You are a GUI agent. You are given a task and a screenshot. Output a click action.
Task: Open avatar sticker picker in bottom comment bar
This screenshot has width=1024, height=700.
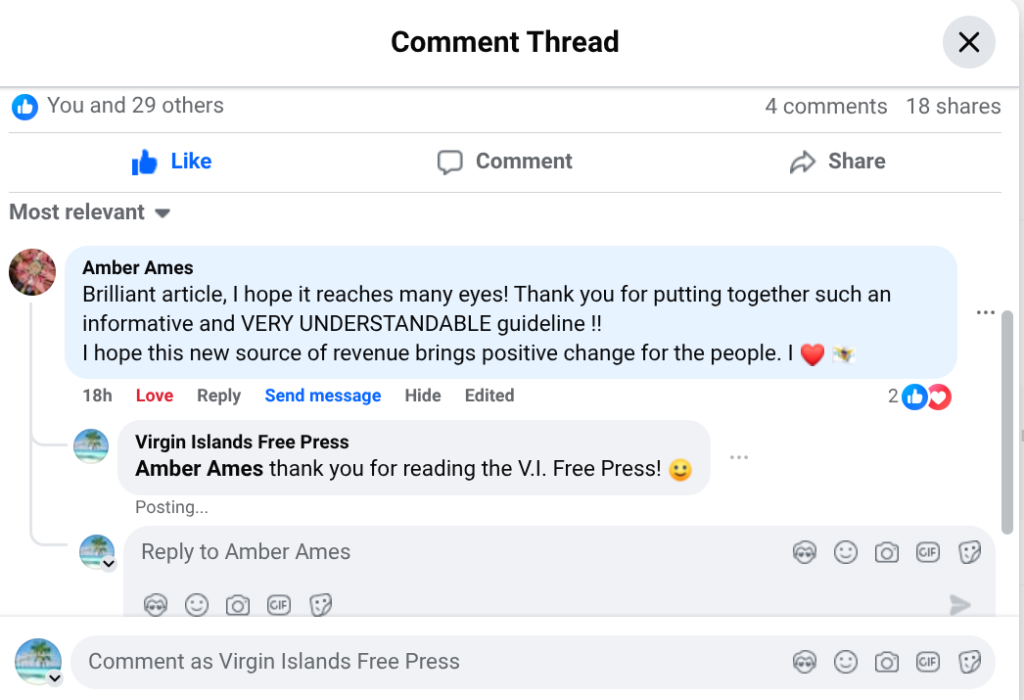point(805,662)
